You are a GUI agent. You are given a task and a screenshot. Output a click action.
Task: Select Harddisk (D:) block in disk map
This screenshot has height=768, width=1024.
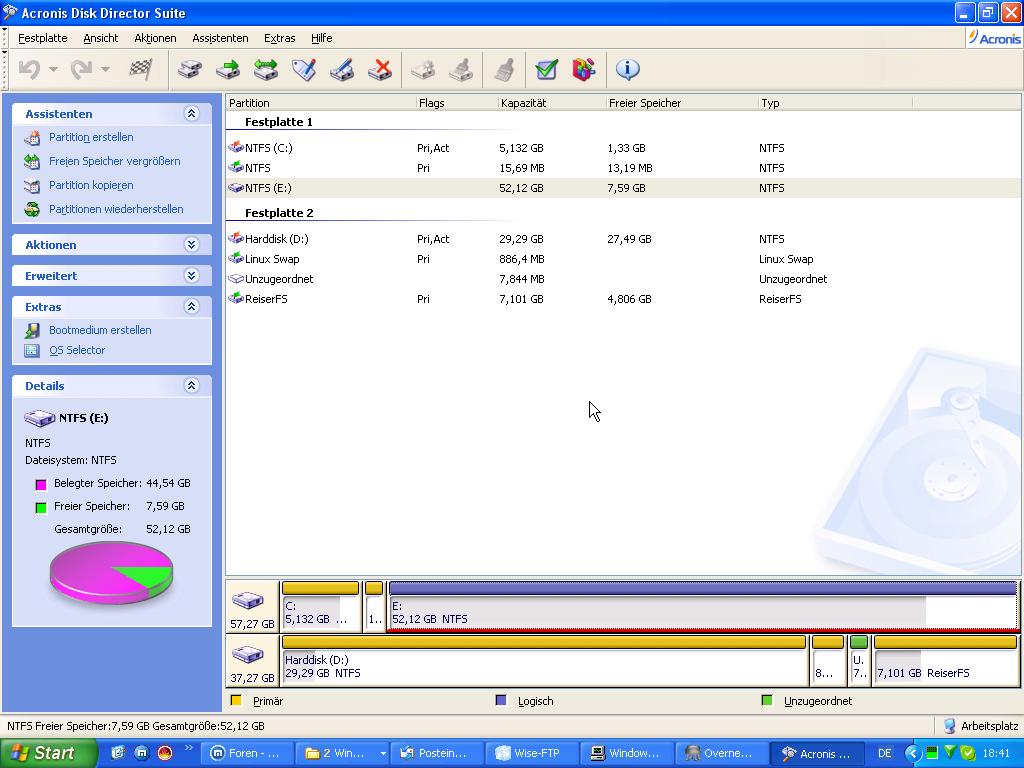point(544,661)
